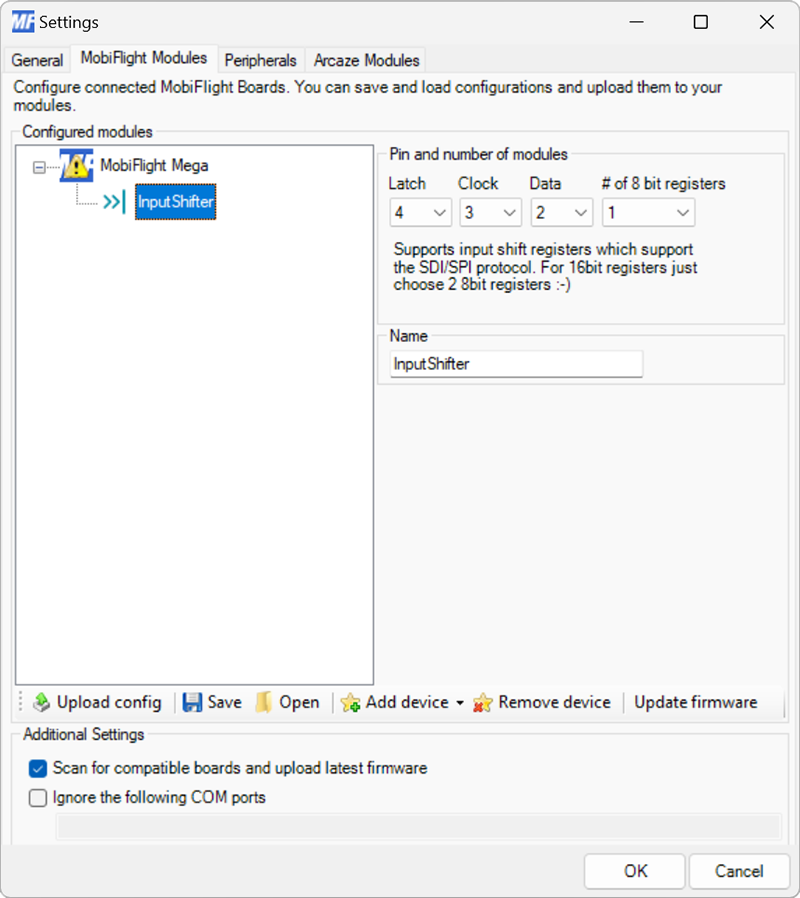The height and width of the screenshot is (898, 800).
Task: Click the Remove device red star icon
Action: 484,703
